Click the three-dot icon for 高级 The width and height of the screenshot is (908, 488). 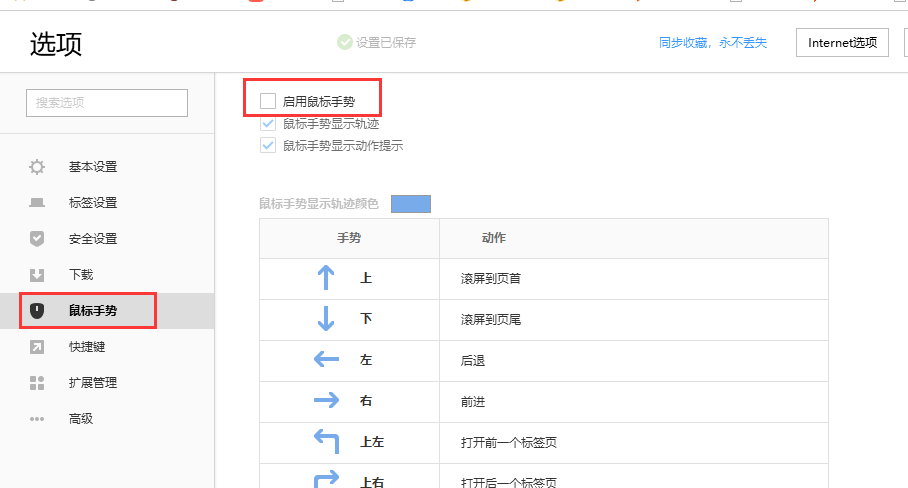tap(37, 419)
